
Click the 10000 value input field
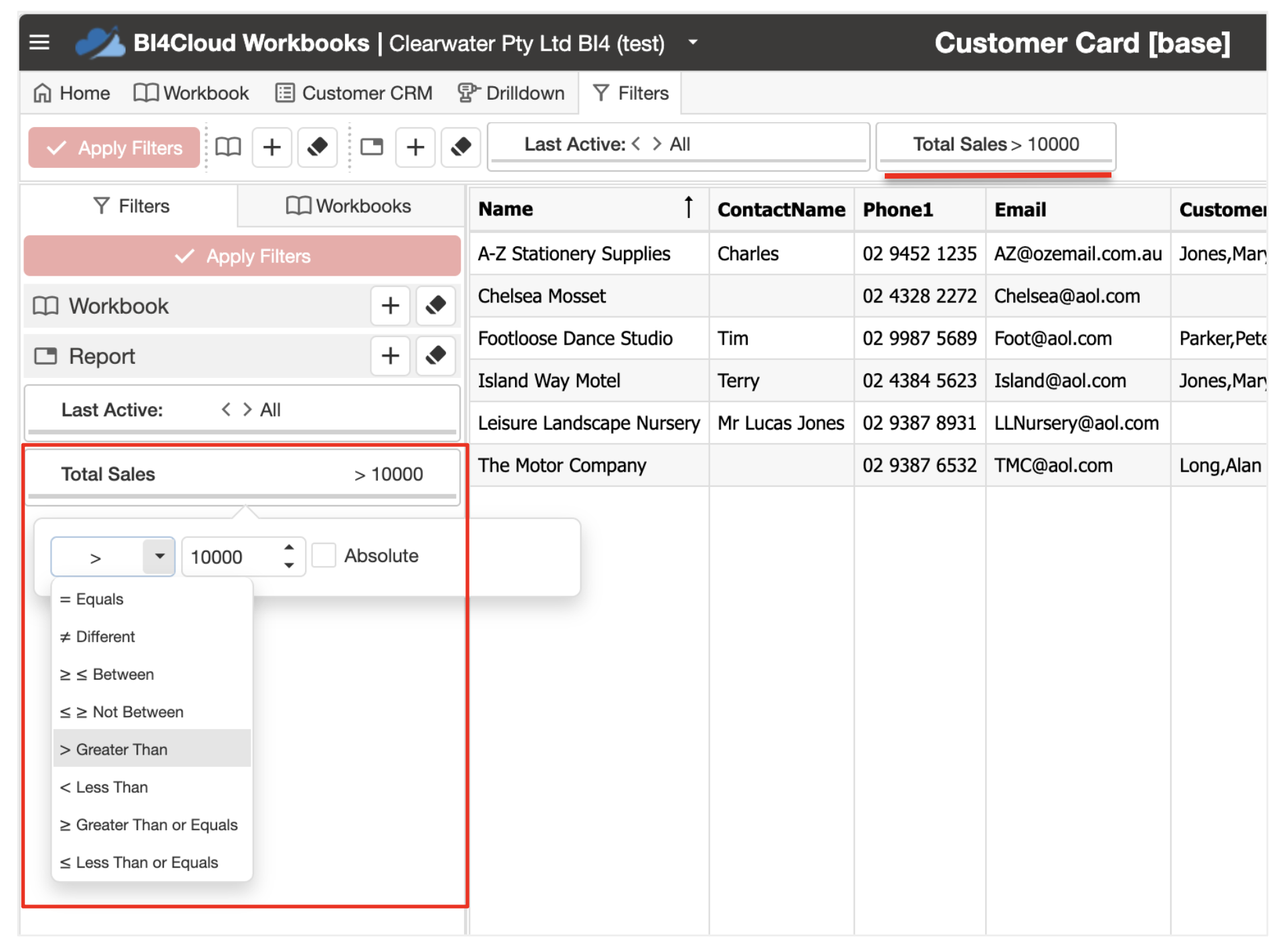coord(231,557)
